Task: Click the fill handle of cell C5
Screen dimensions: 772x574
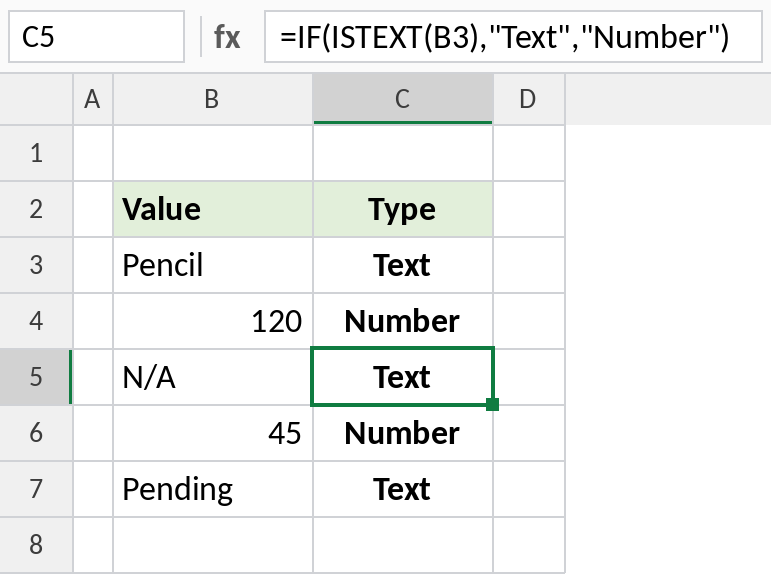Action: (492, 404)
